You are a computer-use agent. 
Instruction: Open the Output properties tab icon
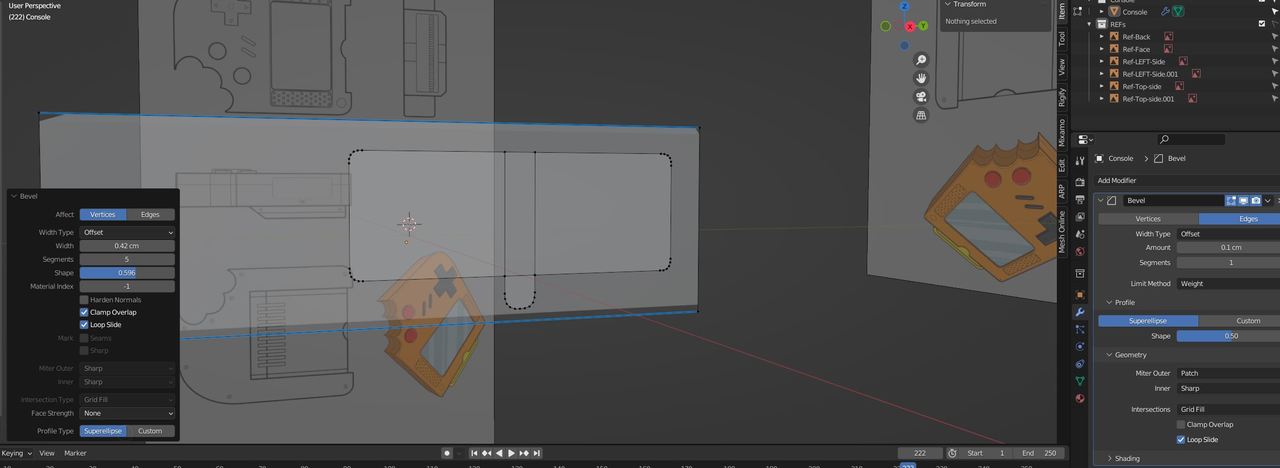(x=1079, y=200)
